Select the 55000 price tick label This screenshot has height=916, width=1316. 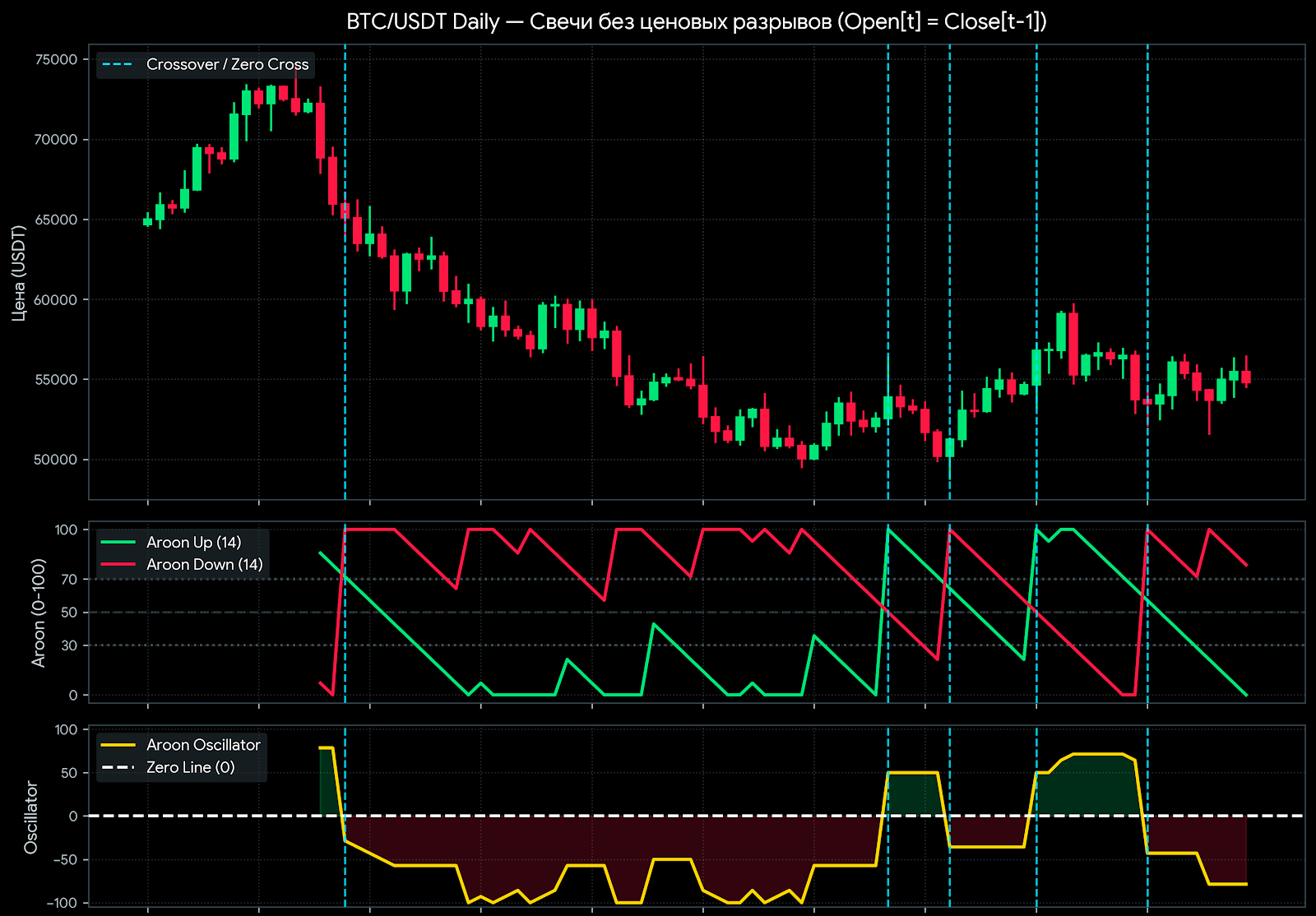pyautogui.click(x=57, y=380)
